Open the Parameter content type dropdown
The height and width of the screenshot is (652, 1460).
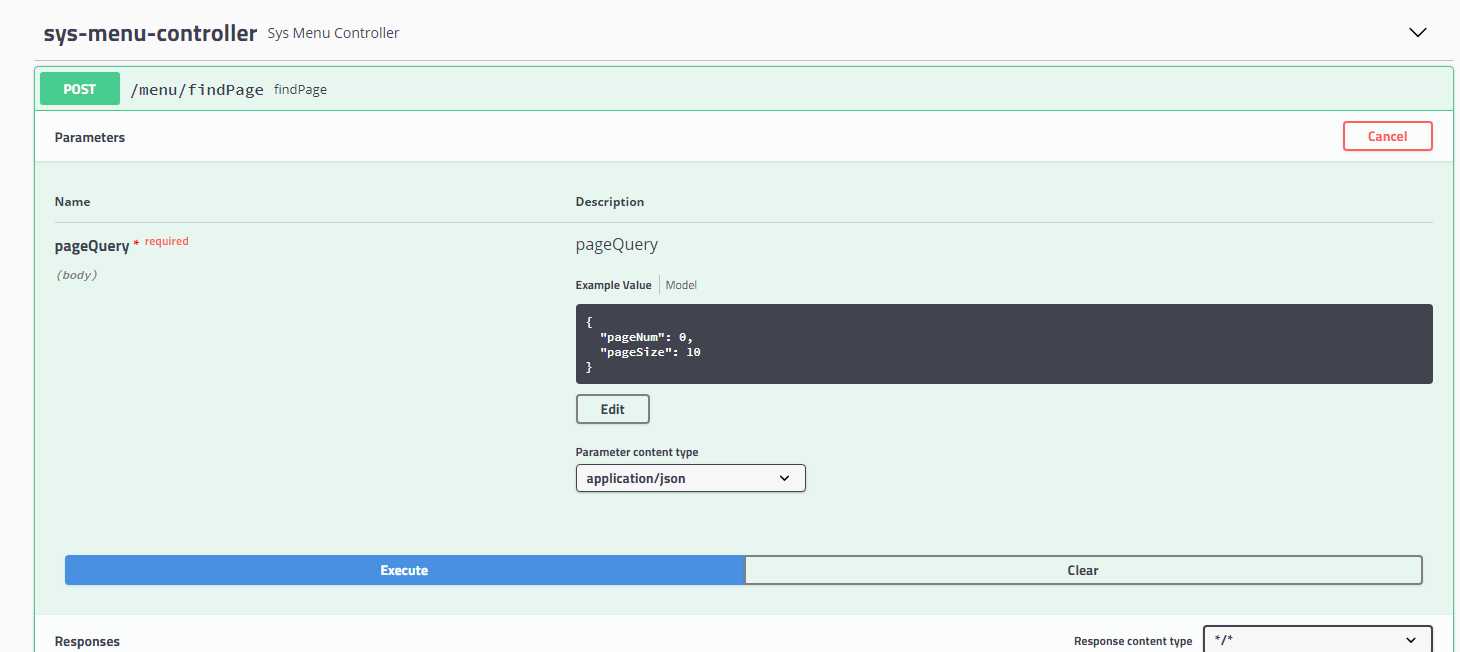point(690,478)
